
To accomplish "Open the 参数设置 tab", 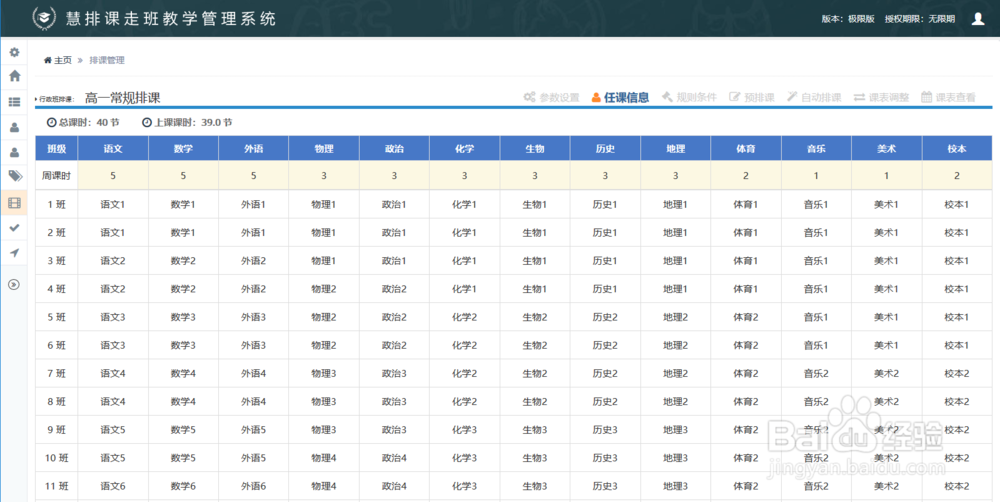I will tap(551, 98).
